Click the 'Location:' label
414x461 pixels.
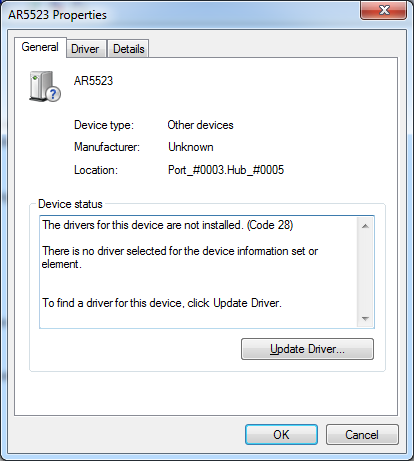click(96, 170)
